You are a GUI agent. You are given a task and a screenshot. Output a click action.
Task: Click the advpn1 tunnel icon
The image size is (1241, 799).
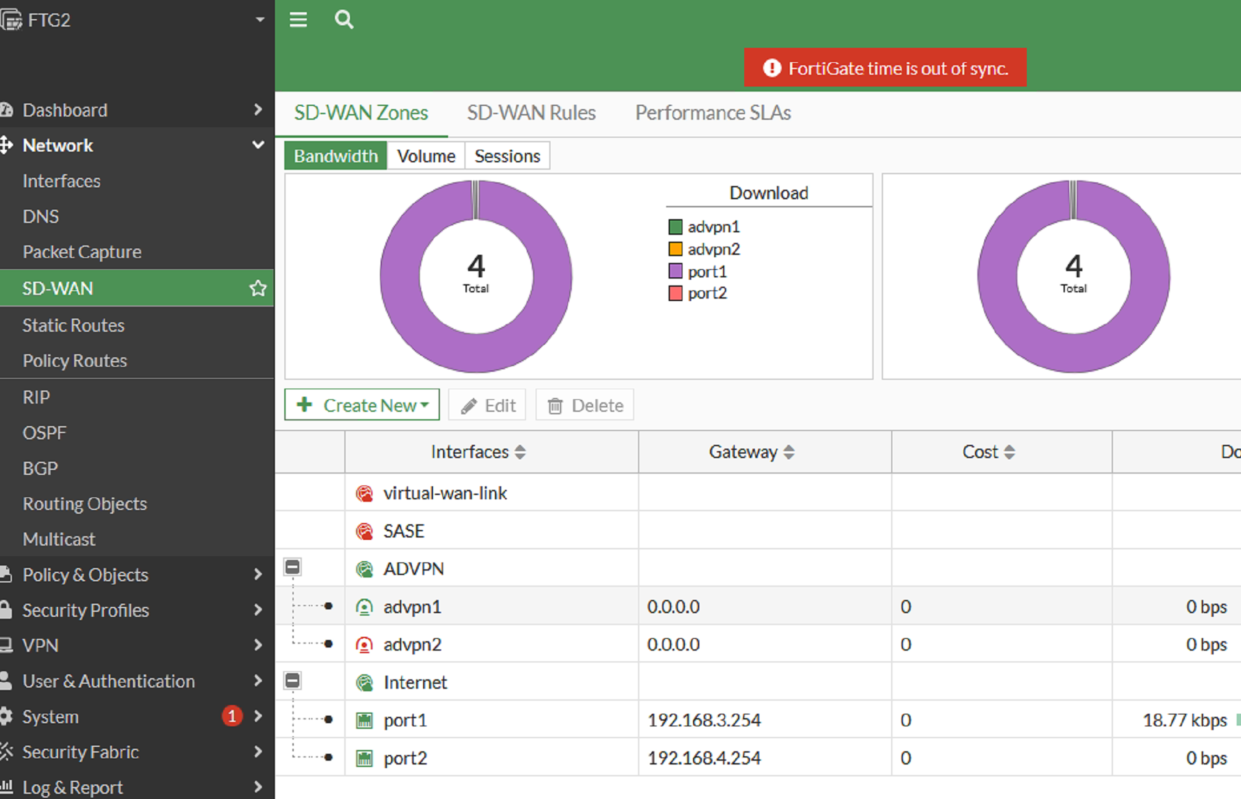[x=364, y=607]
